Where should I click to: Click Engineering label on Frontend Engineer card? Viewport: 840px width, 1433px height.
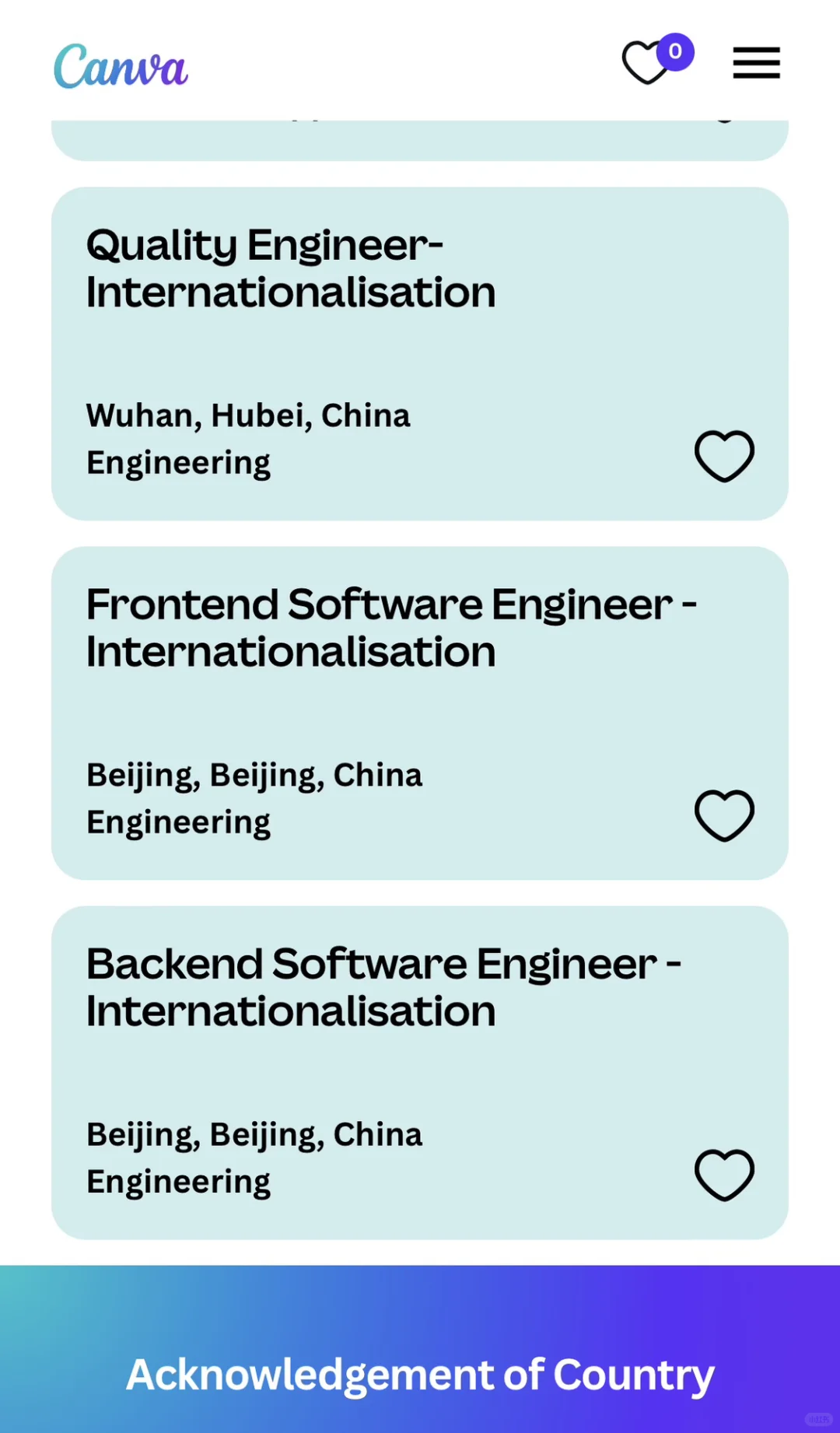click(x=178, y=823)
